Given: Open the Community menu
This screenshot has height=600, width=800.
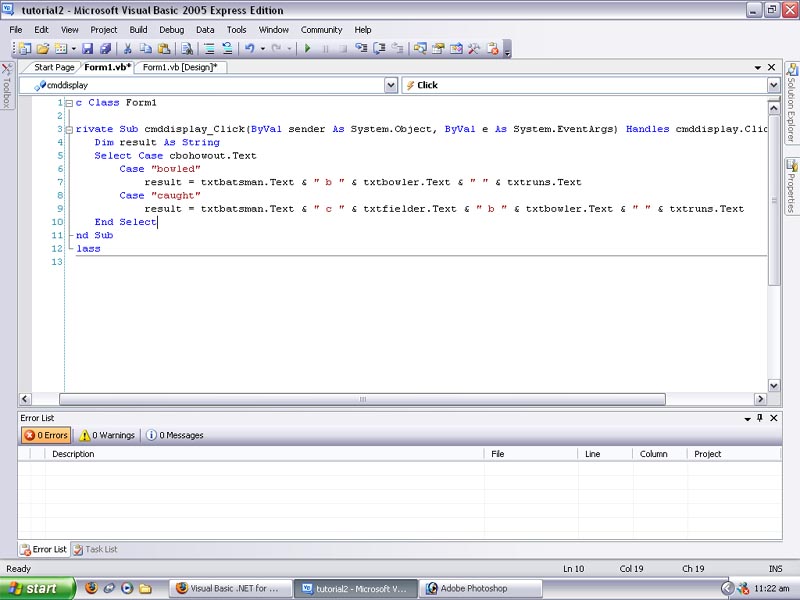Looking at the screenshot, I should point(321,30).
